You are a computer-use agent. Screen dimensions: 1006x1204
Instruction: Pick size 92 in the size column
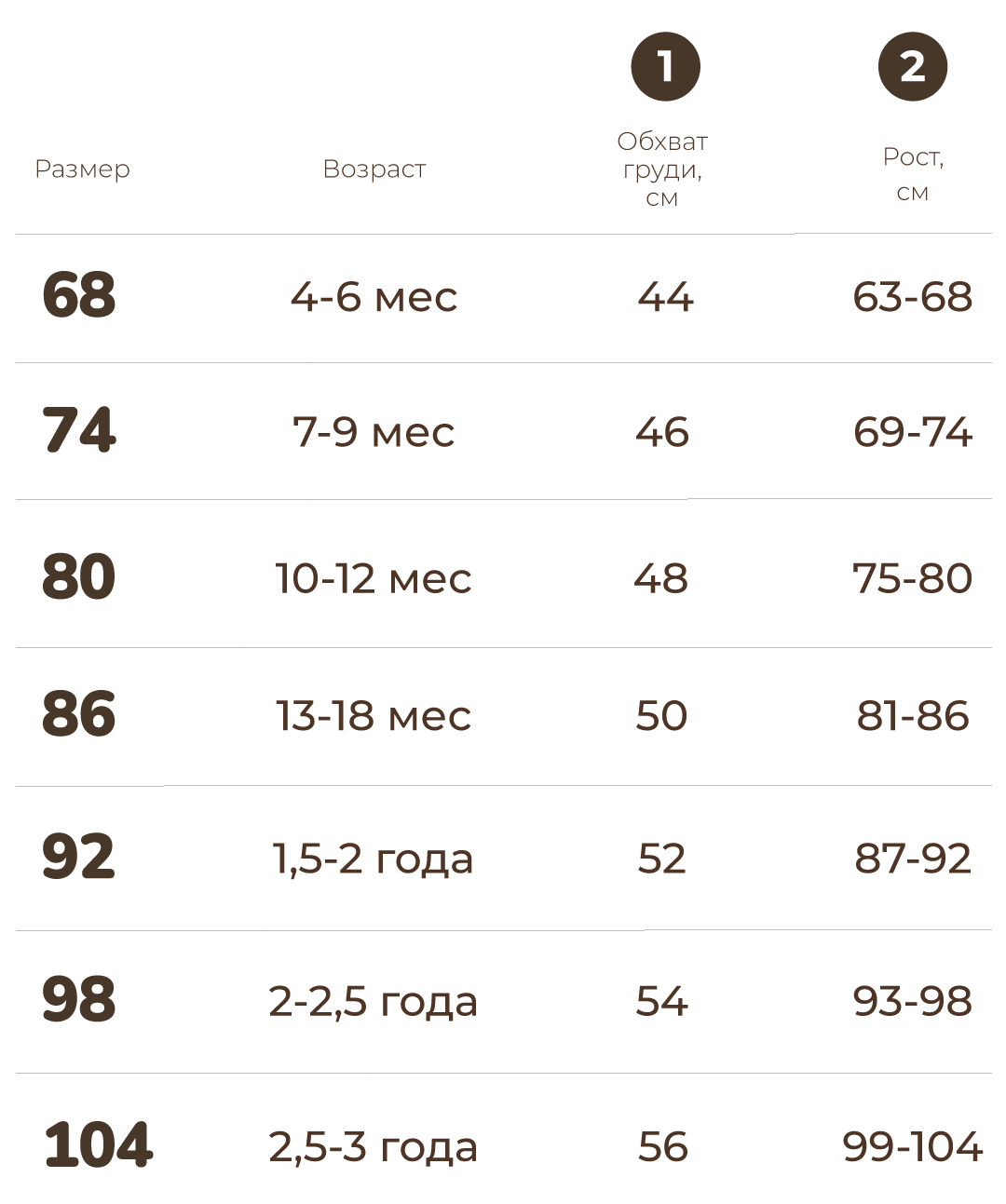(79, 857)
